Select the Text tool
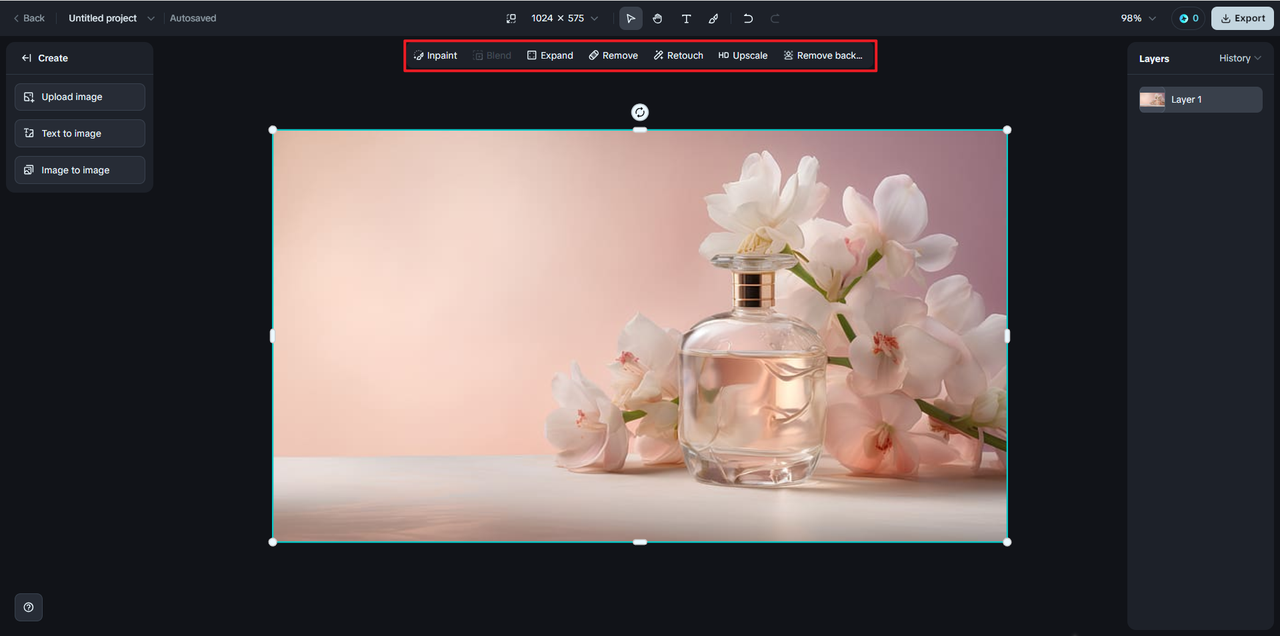1280x636 pixels. [686, 18]
